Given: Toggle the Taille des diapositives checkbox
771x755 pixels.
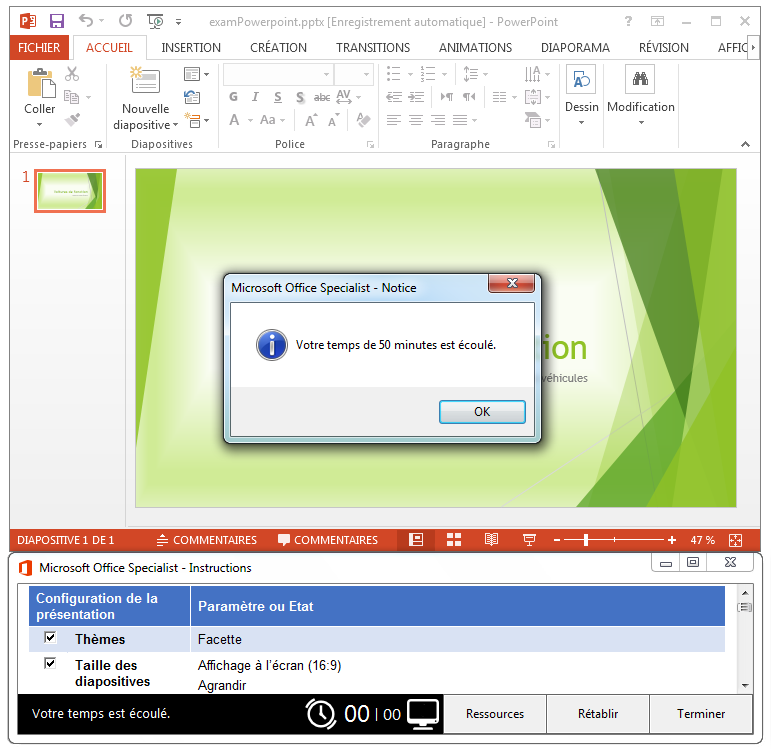Looking at the screenshot, I should [x=50, y=664].
